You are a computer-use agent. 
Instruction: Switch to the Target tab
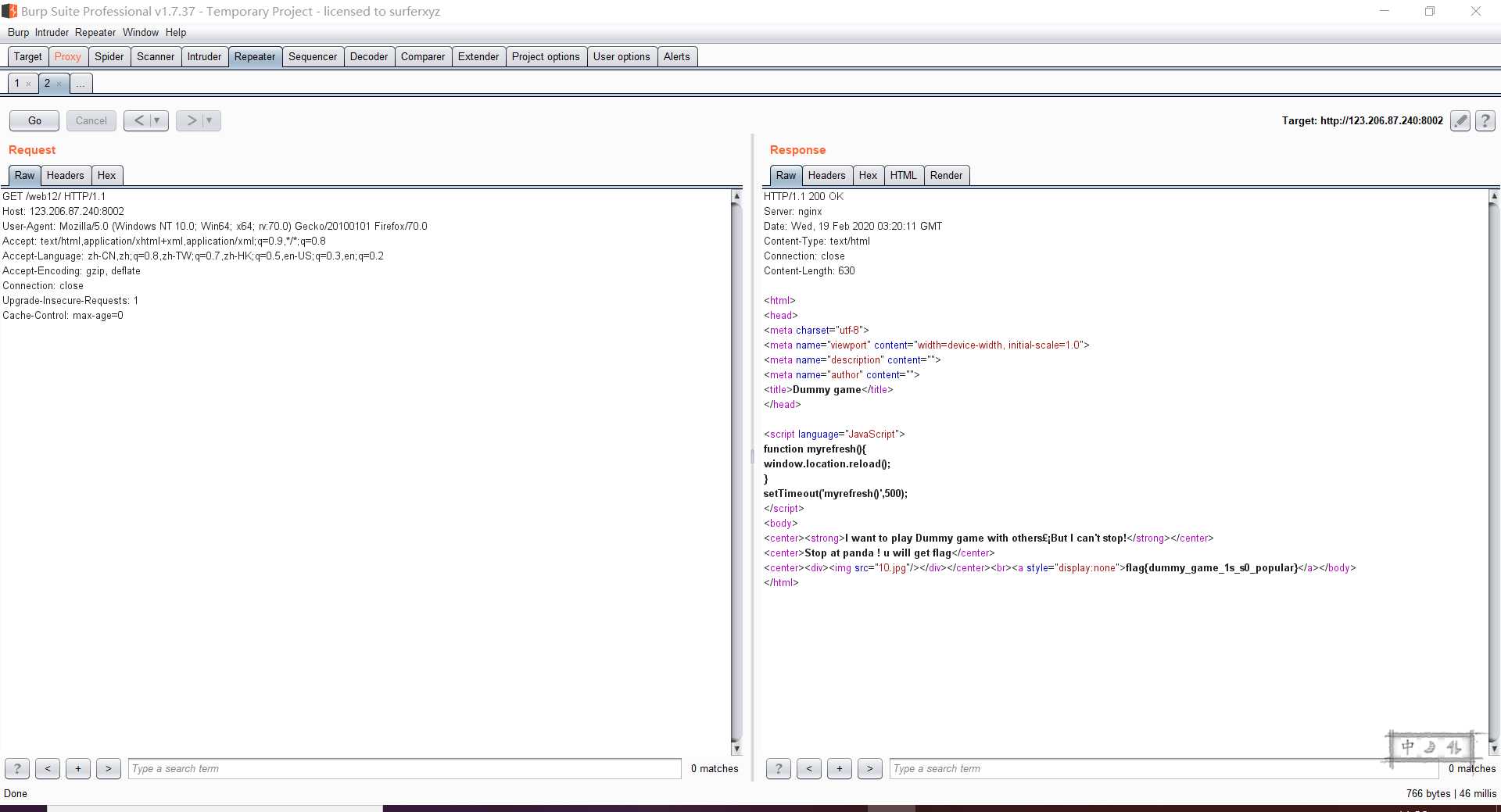28,56
